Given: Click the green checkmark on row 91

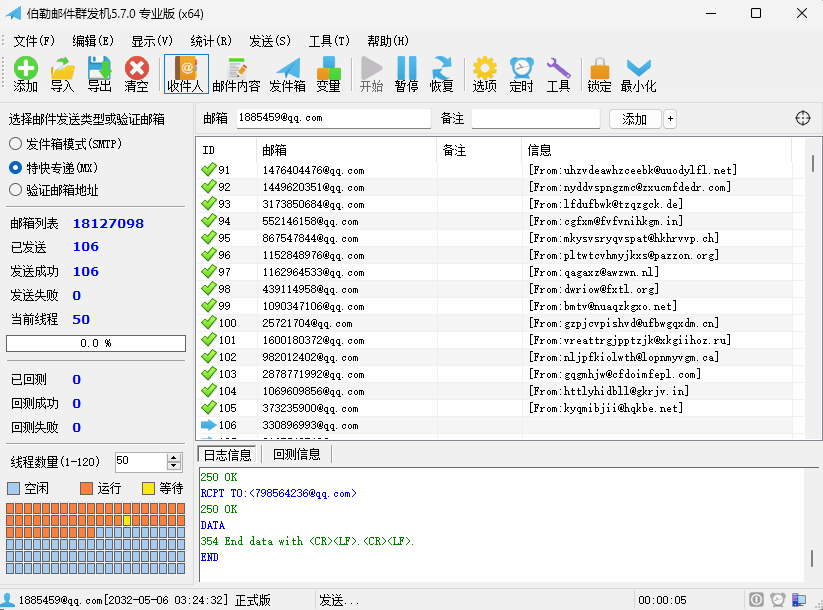Looking at the screenshot, I should click(x=209, y=170).
